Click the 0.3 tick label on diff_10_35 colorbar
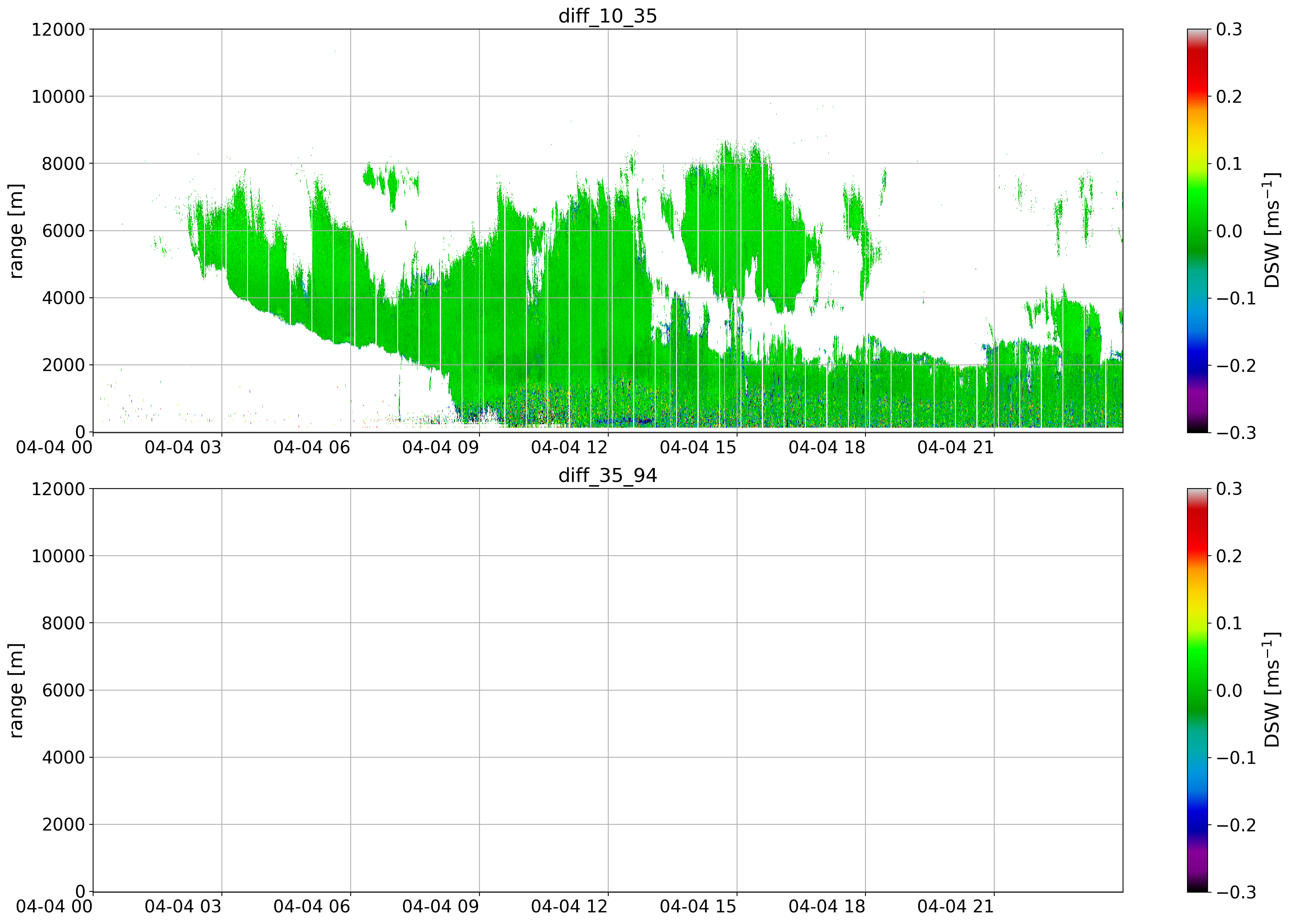The width and height of the screenshot is (1291, 924). click(x=1230, y=29)
